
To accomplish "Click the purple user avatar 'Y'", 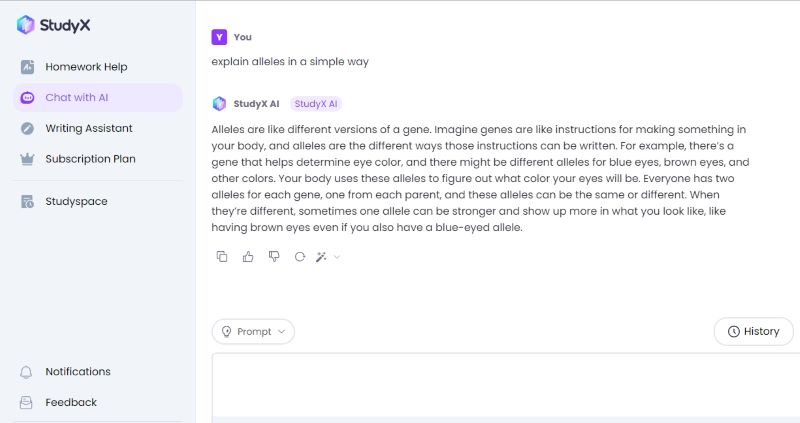I will click(x=219, y=37).
